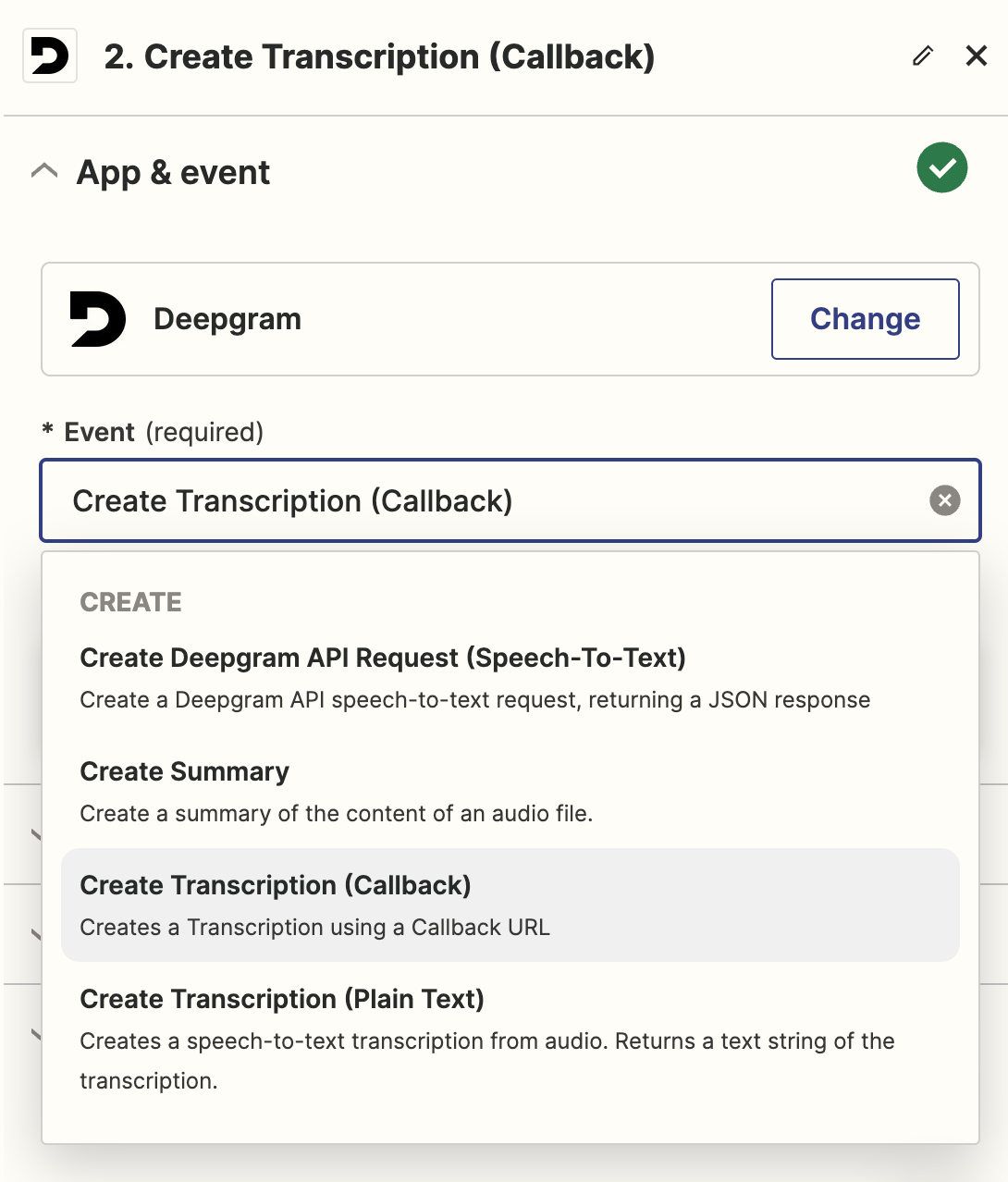Screen dimensions: 1008x1182
Task: Choose Create Deepgram API Request (Speech-To-Text)
Action: click(510, 678)
